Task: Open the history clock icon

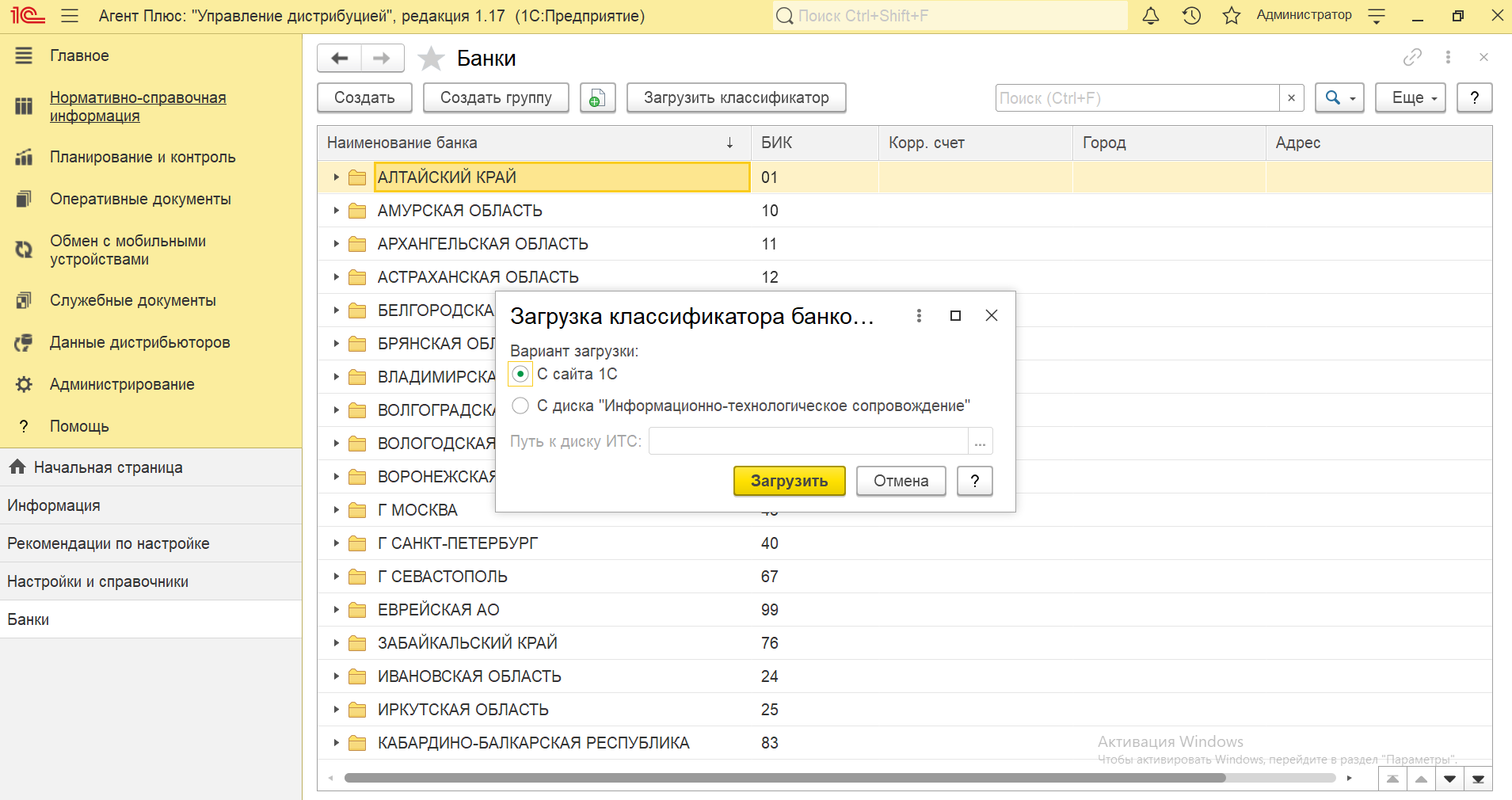Action: (1191, 16)
